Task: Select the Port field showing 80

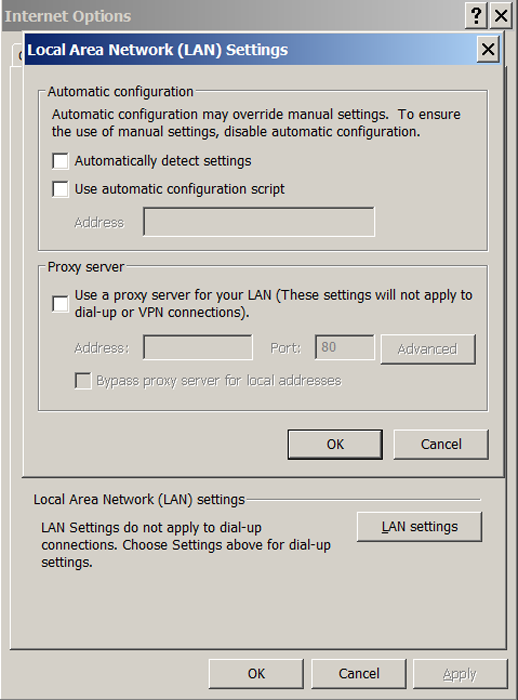Action: pyautogui.click(x=345, y=347)
